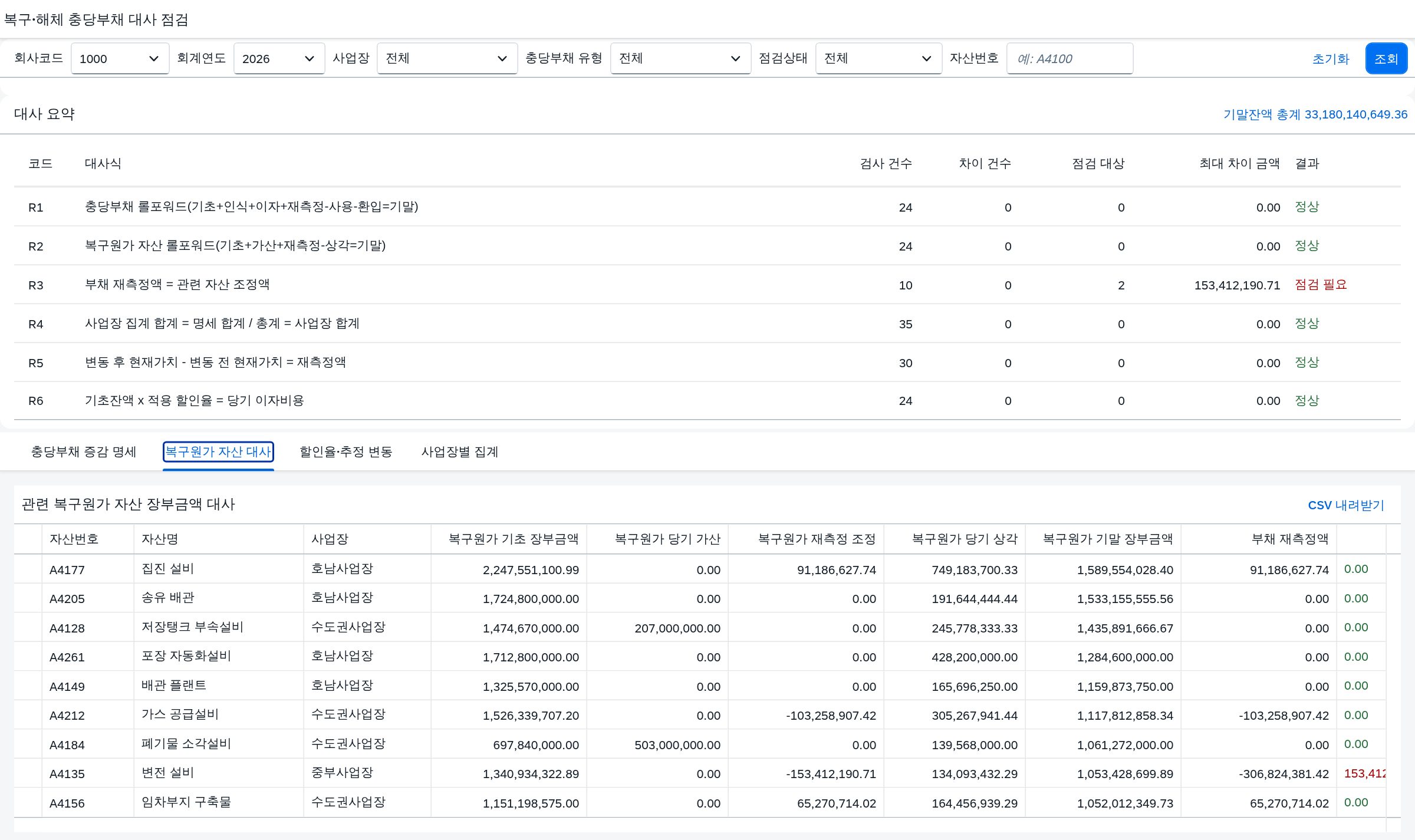Click the 복구원가 재측정 조정 column header
This screenshot has width=1415, height=840.
point(817,539)
